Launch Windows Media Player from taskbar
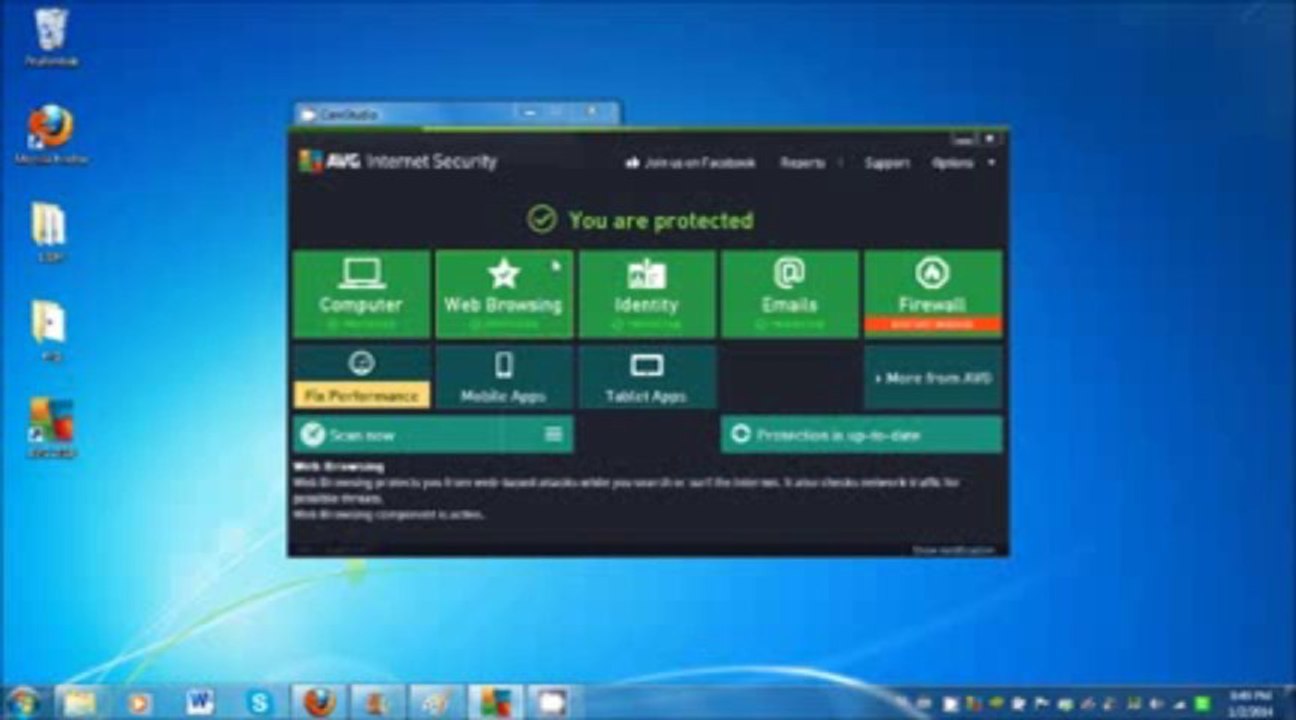The width and height of the screenshot is (1296, 720). (x=140, y=702)
